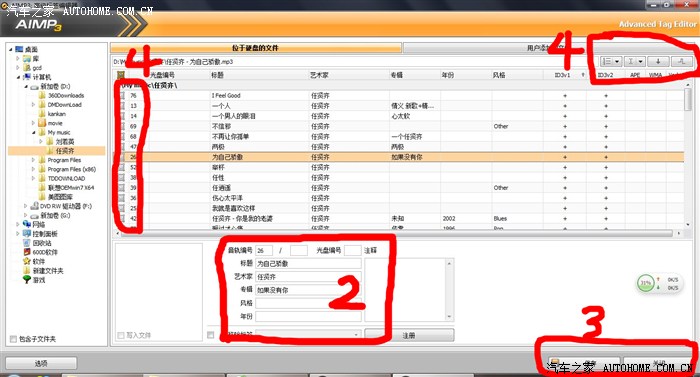
Task: Expand the movie folder node
Action: (x=33, y=123)
